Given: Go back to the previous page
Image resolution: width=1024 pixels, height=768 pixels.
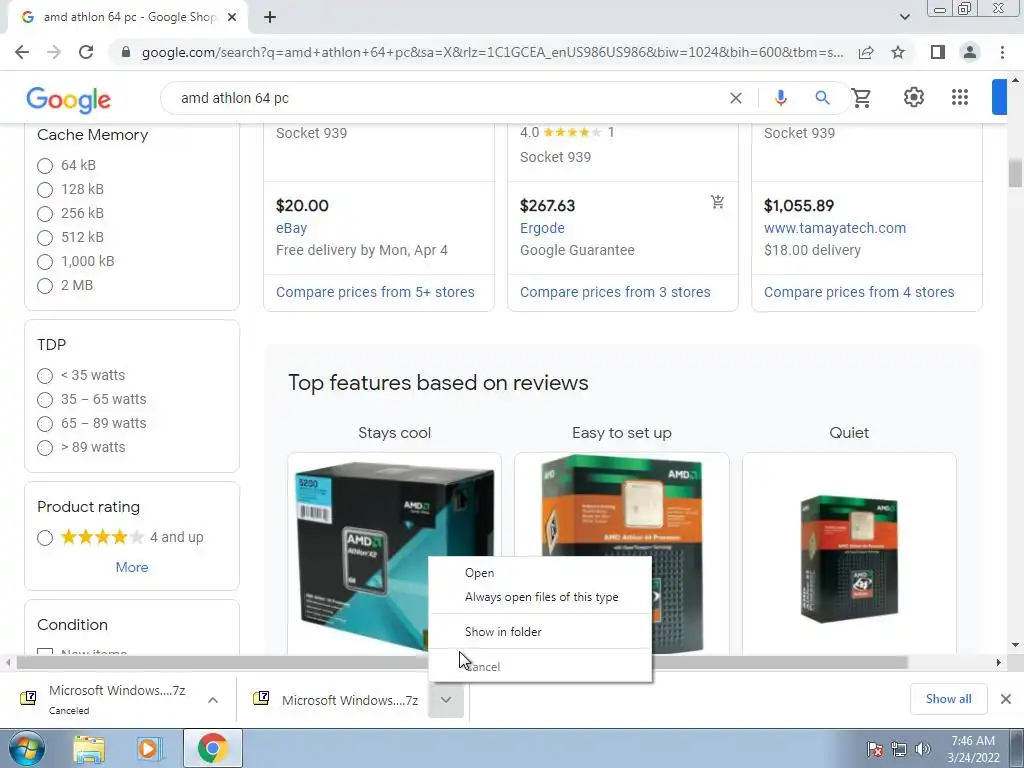Looking at the screenshot, I should tap(22, 52).
